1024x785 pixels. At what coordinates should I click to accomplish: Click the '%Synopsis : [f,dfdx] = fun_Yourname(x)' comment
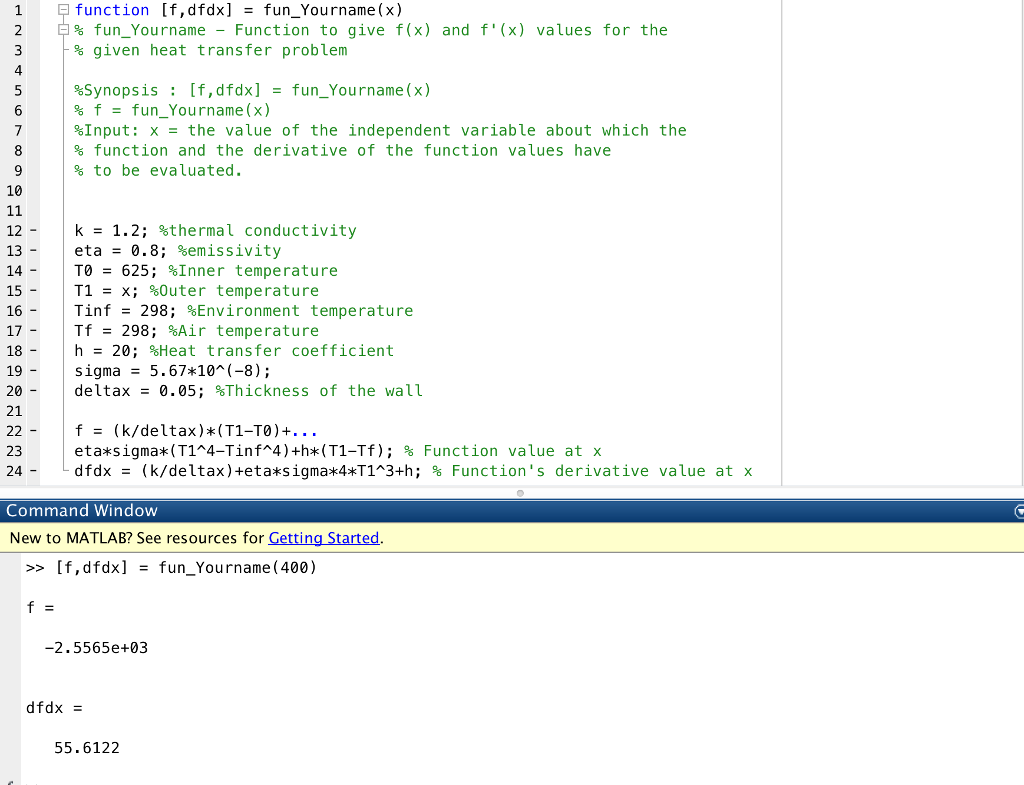click(253, 90)
